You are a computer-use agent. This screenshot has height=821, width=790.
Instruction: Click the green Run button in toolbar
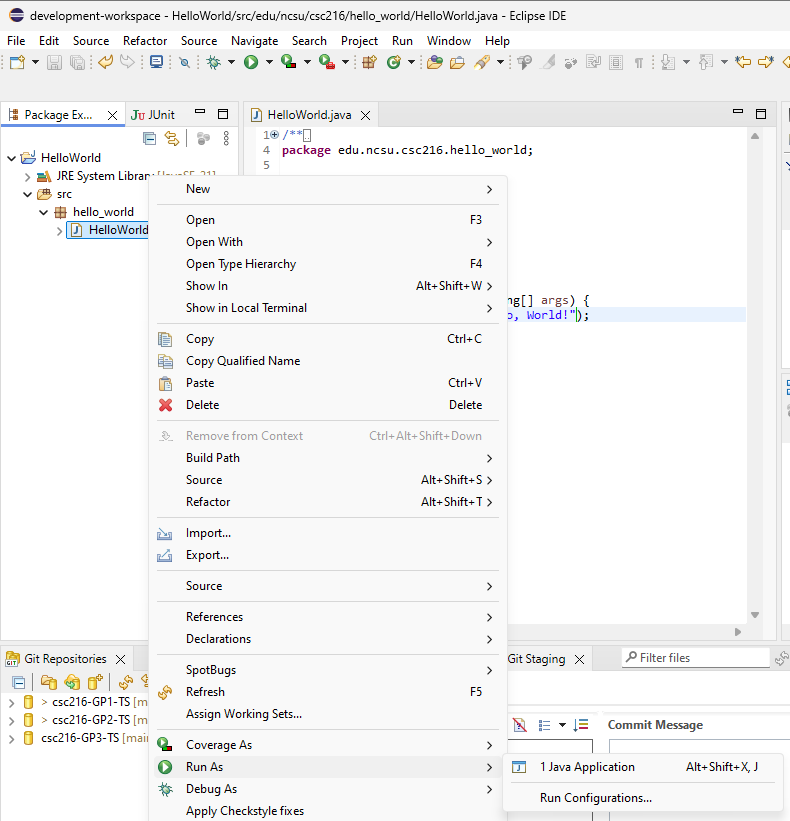(251, 62)
